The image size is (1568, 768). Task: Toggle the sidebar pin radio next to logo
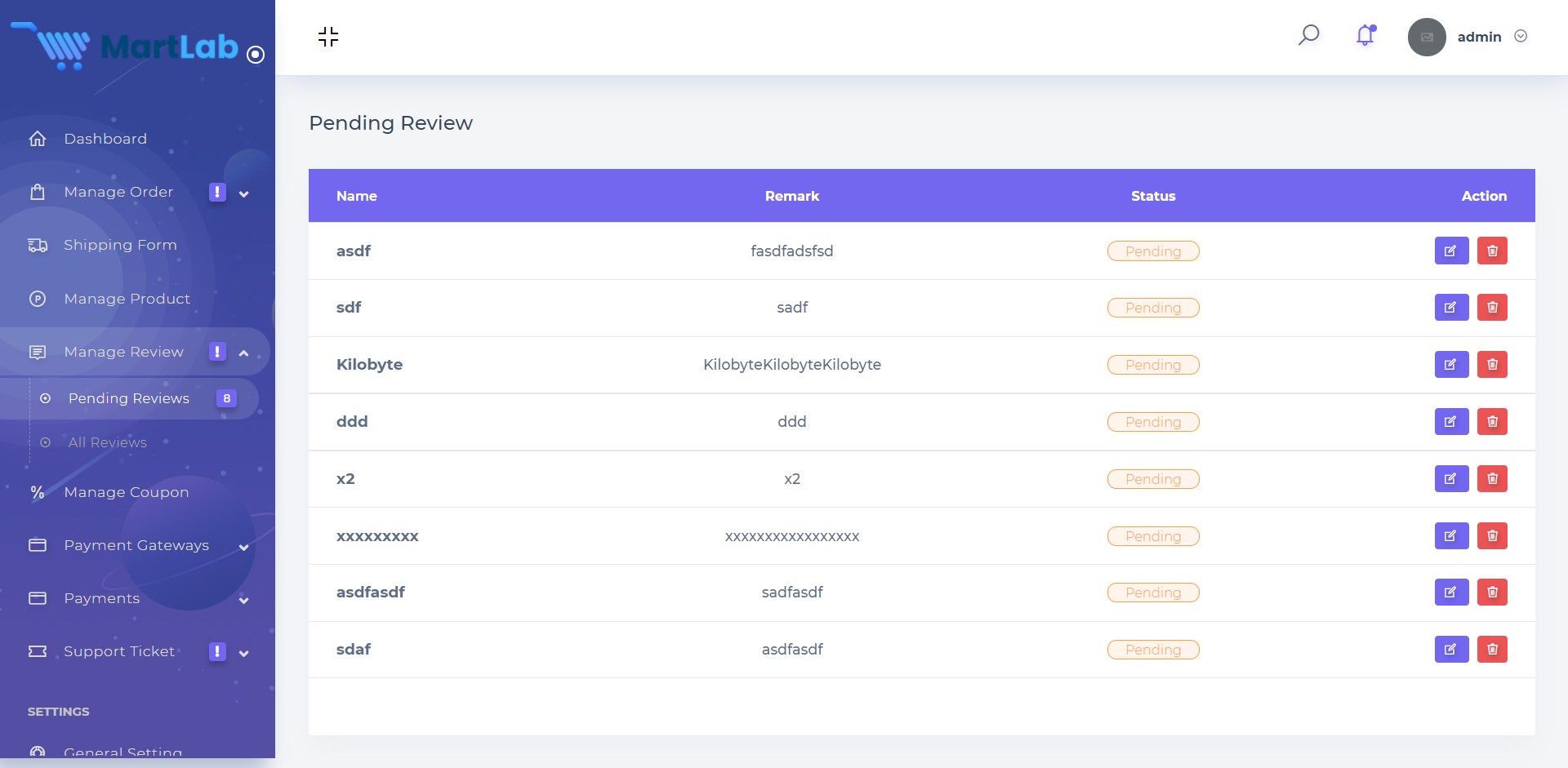point(256,55)
